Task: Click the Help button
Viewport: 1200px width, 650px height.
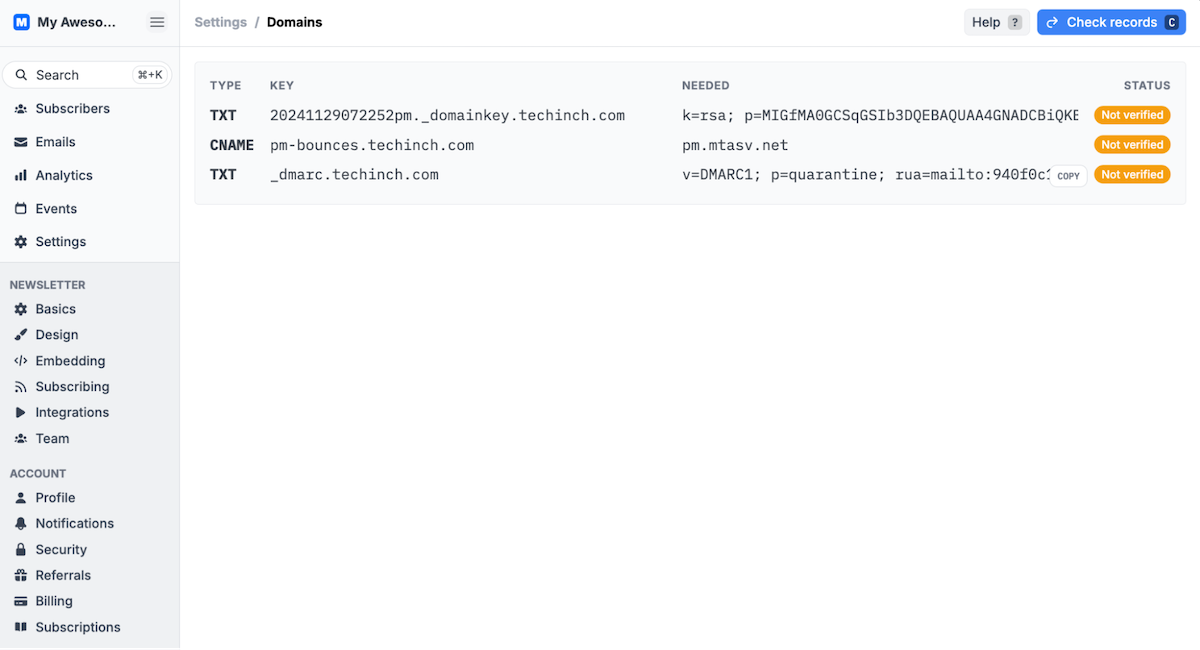Action: (996, 22)
